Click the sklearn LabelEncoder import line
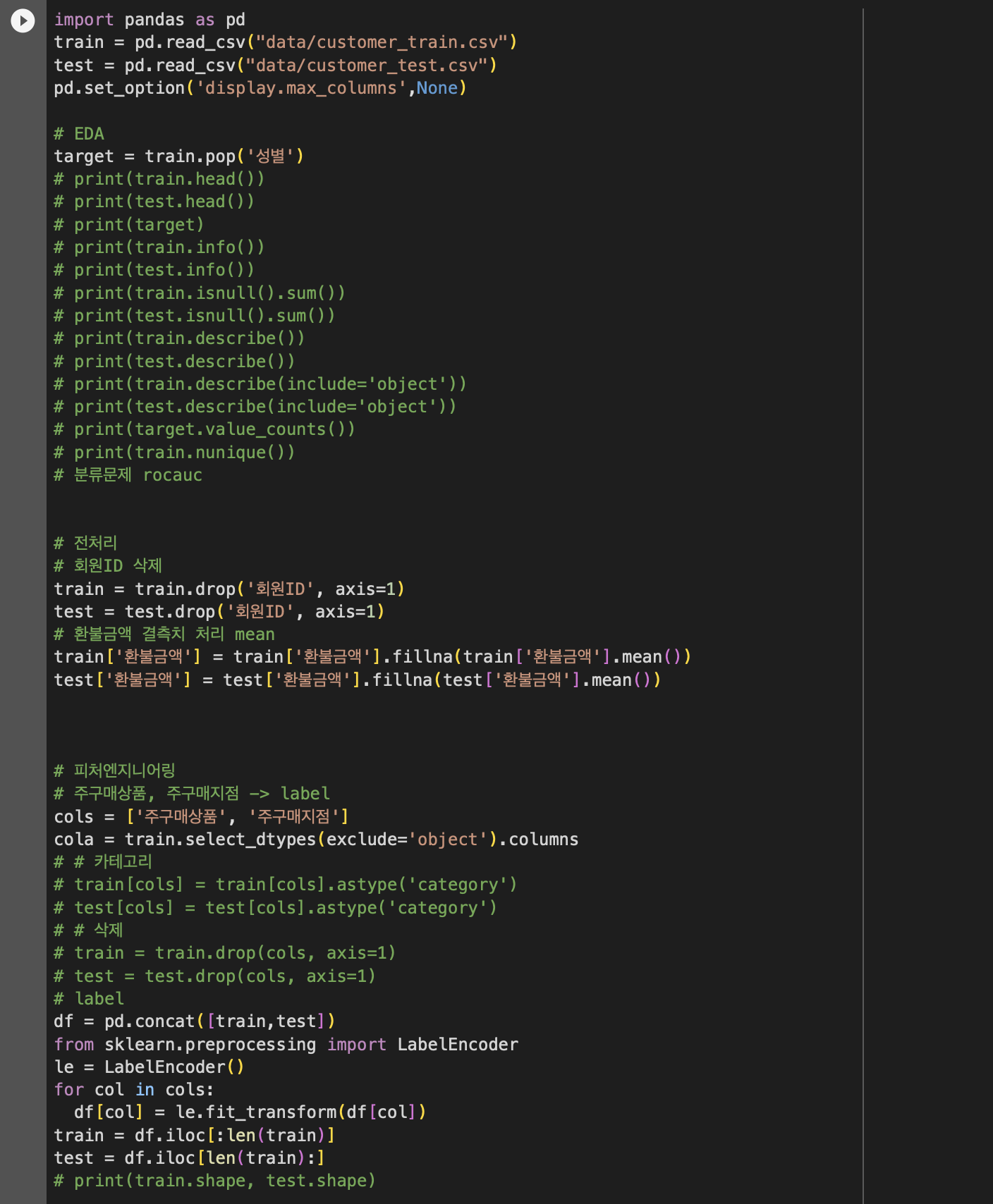Screen dimensions: 993x1204 (286, 1045)
